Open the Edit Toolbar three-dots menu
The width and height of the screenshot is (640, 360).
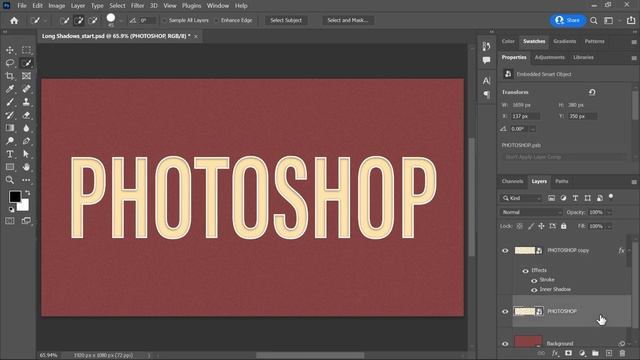pyautogui.click(x=26, y=180)
